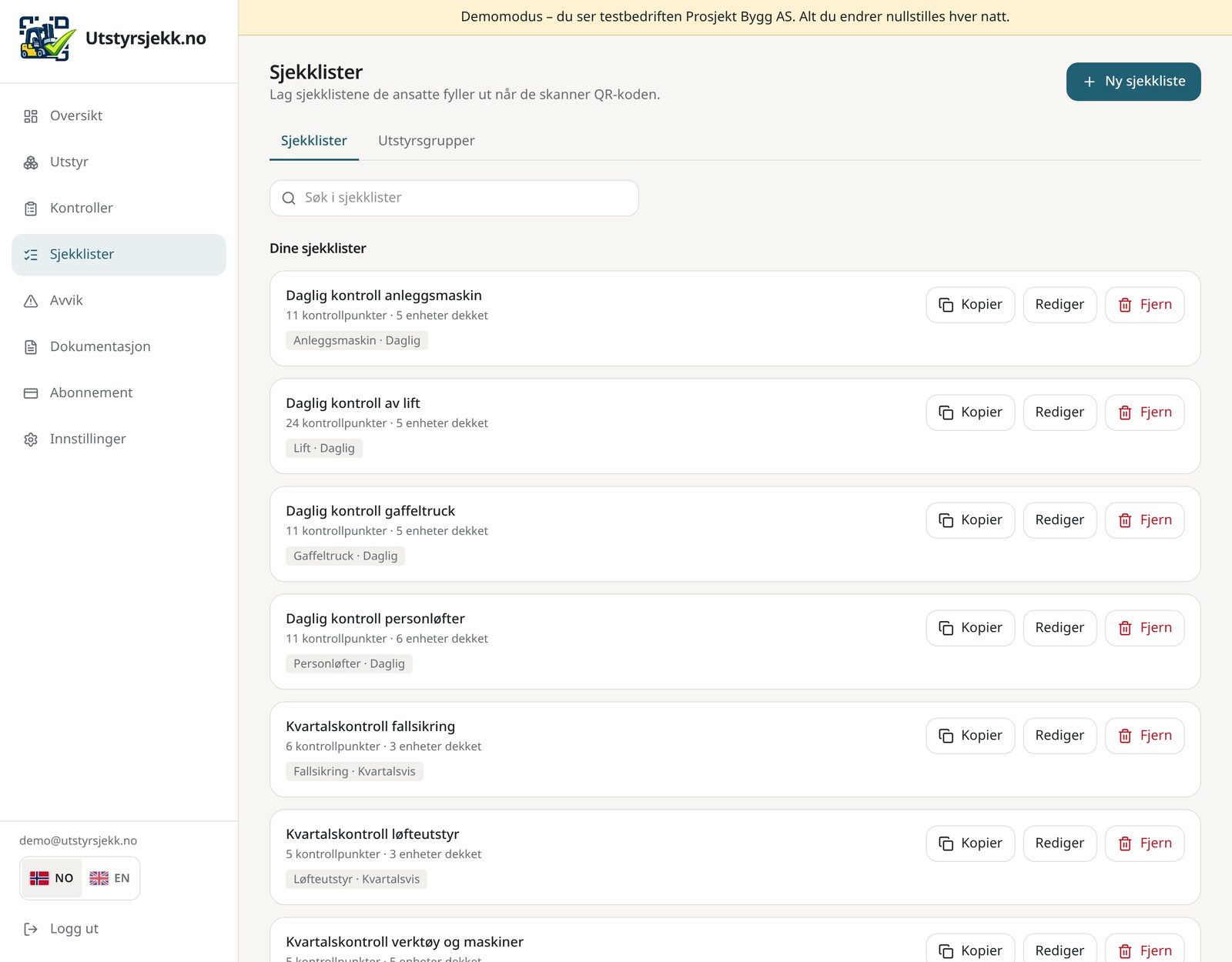Open Kontroller in sidebar navigation

point(119,208)
